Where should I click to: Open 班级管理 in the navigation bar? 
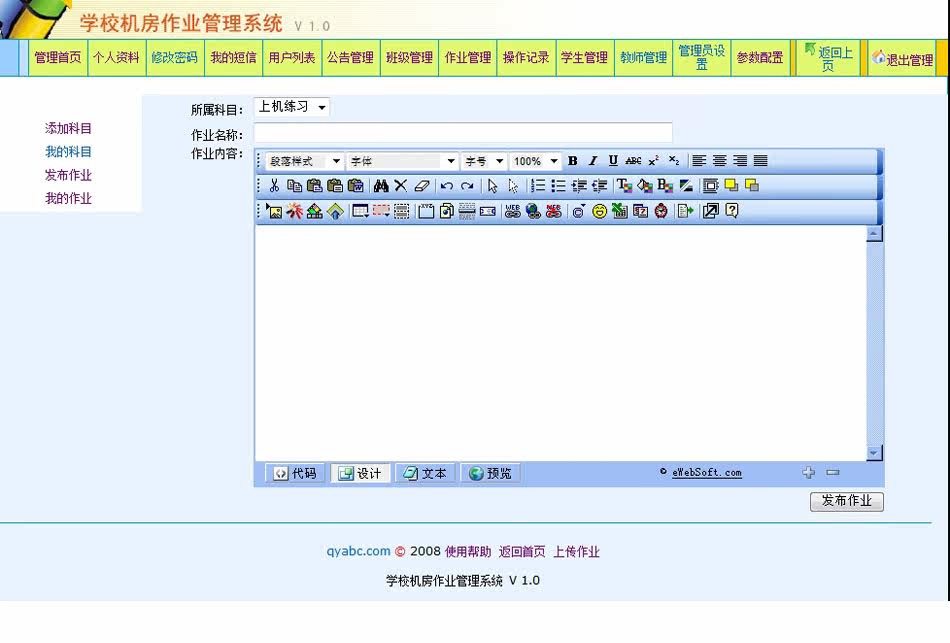pyautogui.click(x=410, y=58)
